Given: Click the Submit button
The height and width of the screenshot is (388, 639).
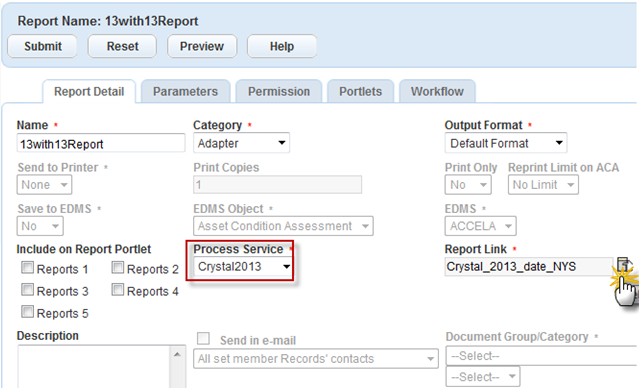Looking at the screenshot, I should tap(42, 46).
